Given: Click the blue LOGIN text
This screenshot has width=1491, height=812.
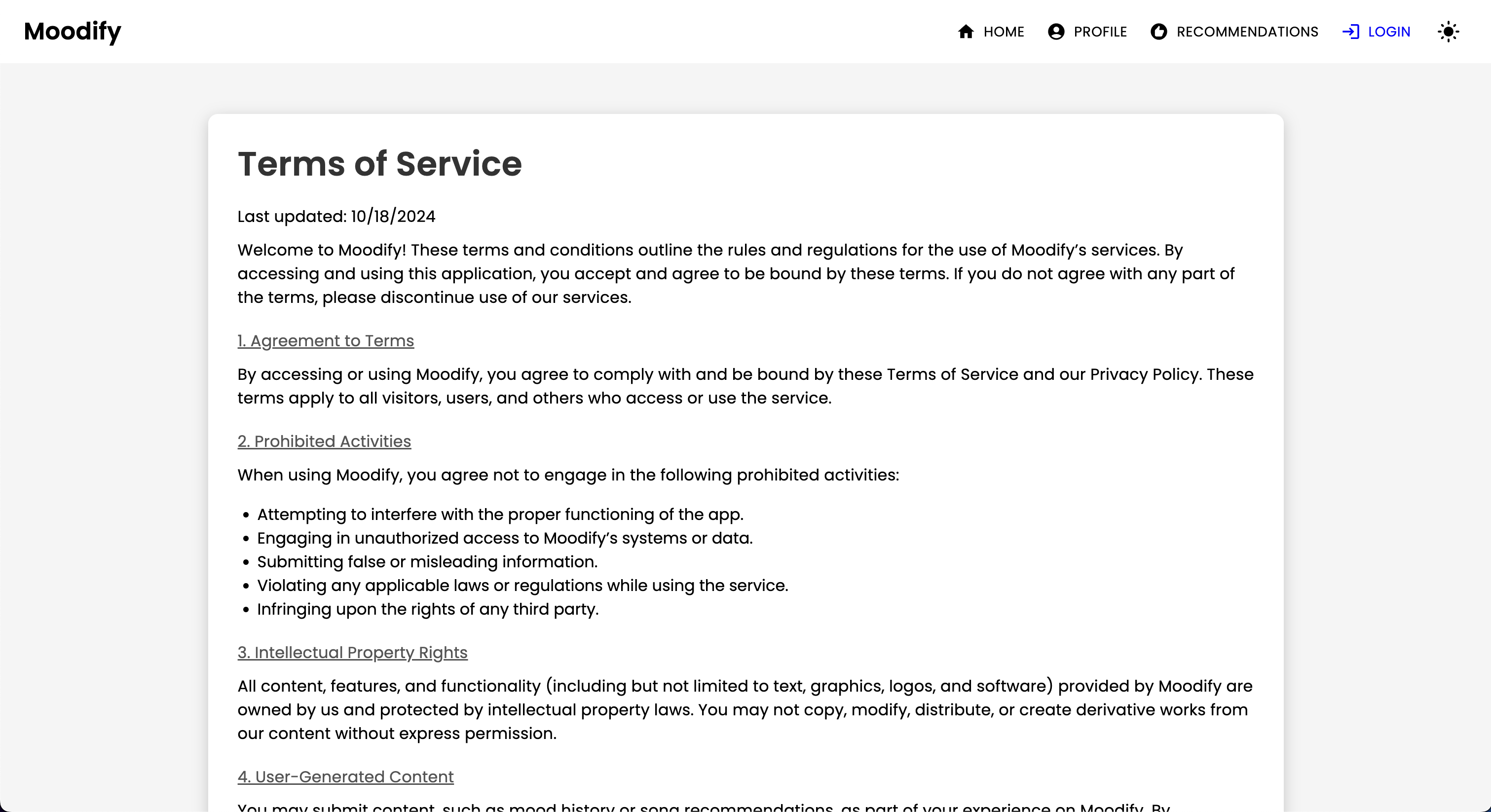Looking at the screenshot, I should point(1388,32).
